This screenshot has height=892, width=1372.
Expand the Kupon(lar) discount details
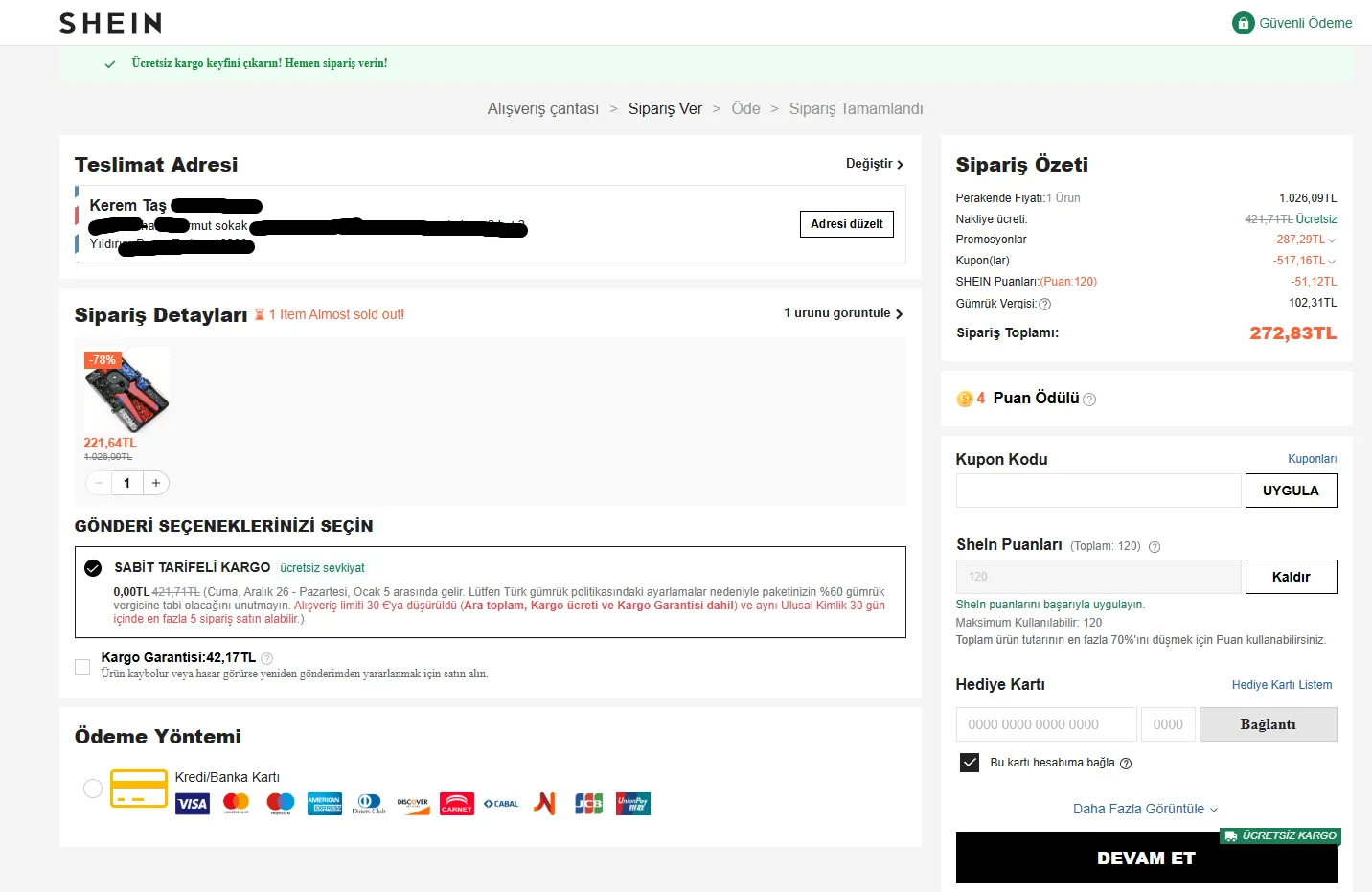pos(1332,261)
